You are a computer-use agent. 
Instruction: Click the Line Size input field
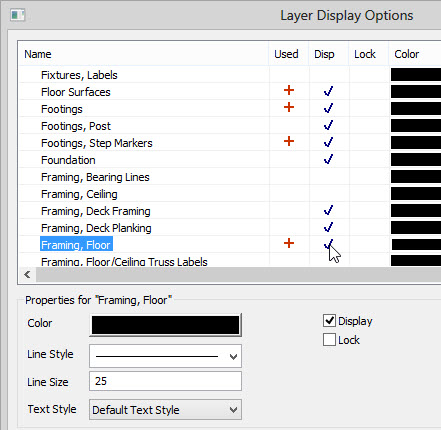point(165,381)
